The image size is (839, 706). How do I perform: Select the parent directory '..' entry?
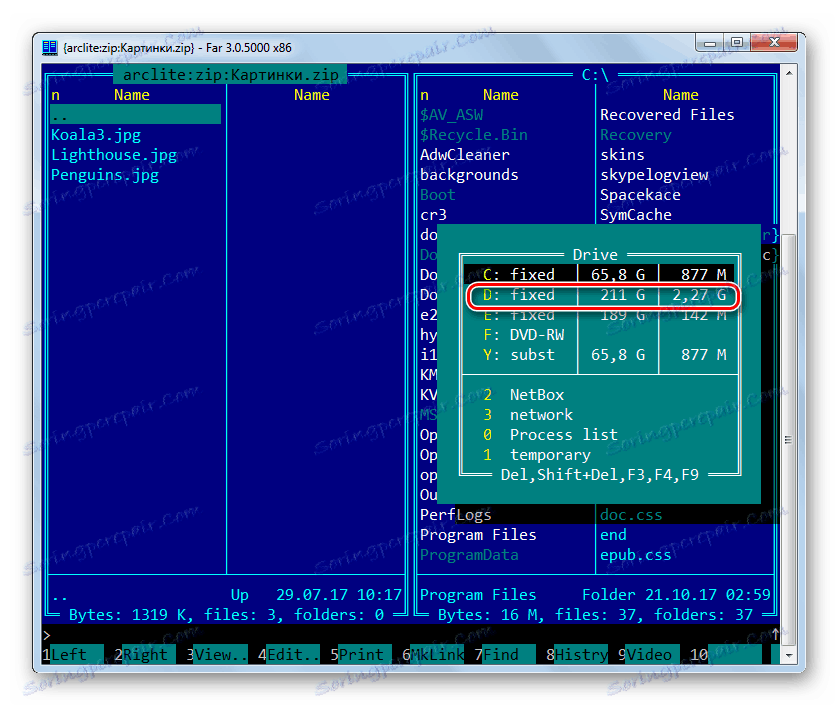click(x=135, y=115)
